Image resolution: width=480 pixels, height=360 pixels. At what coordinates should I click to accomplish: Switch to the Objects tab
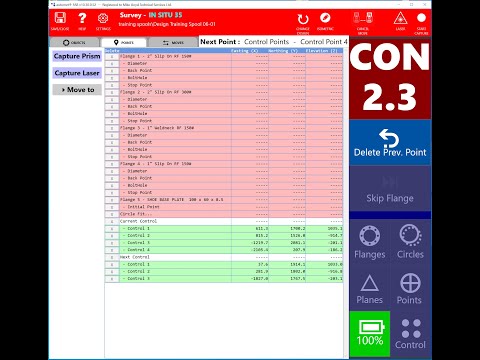pos(74,42)
